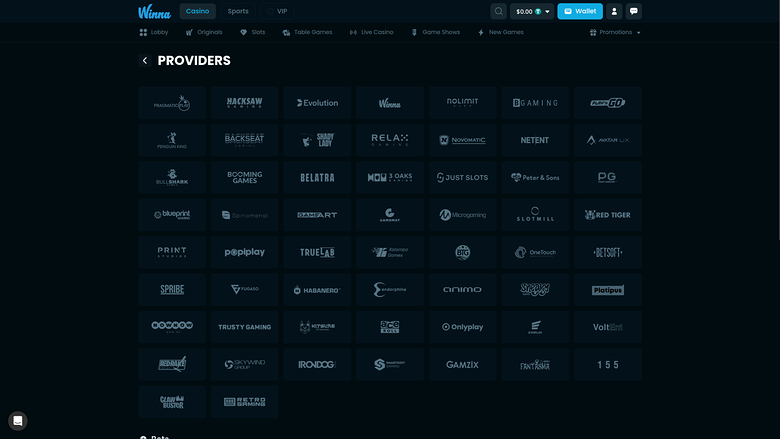Select the Bullshark provider tile
This screenshot has width=780, height=439.
click(172, 177)
